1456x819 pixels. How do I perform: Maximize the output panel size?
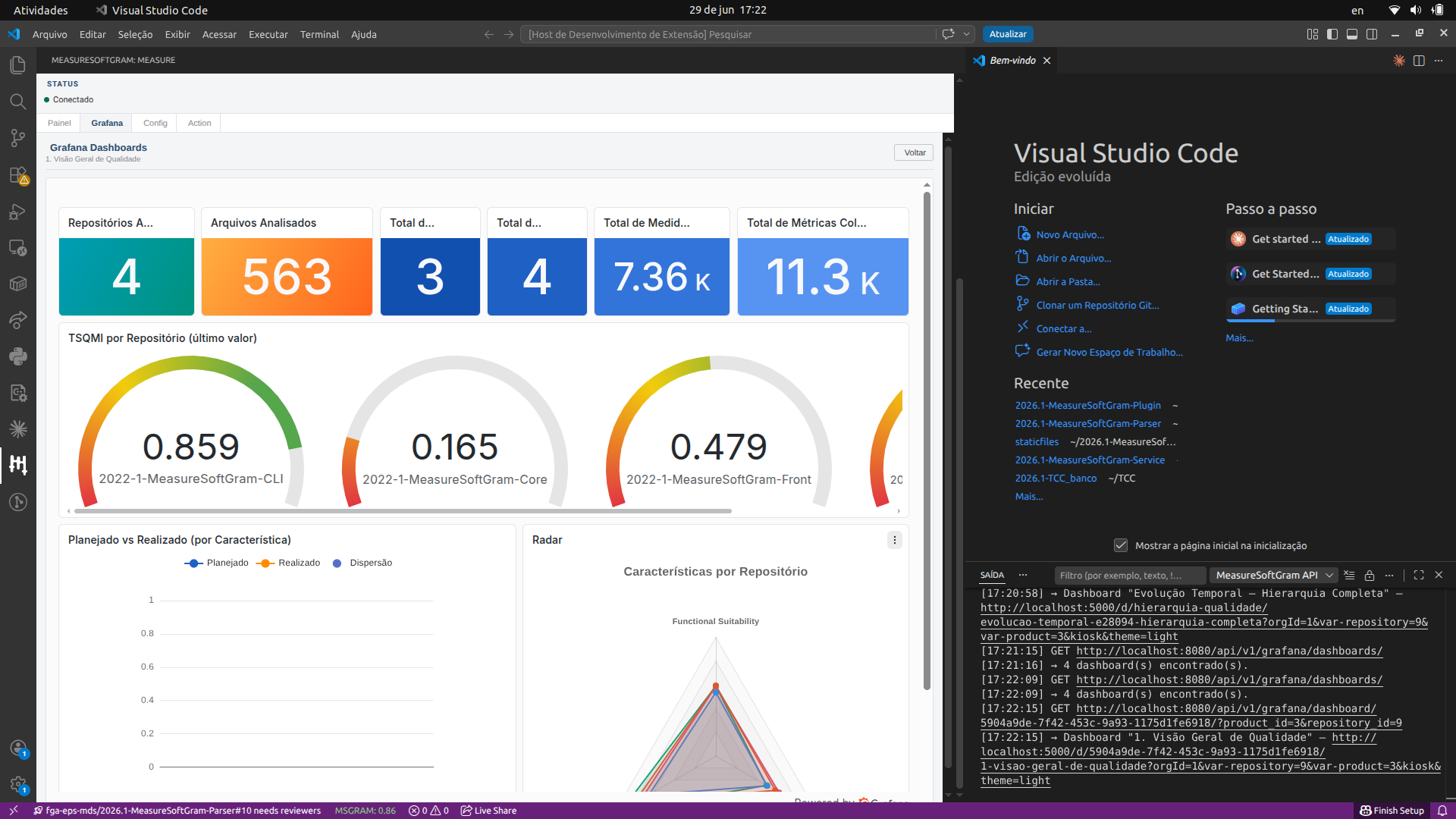(1419, 575)
